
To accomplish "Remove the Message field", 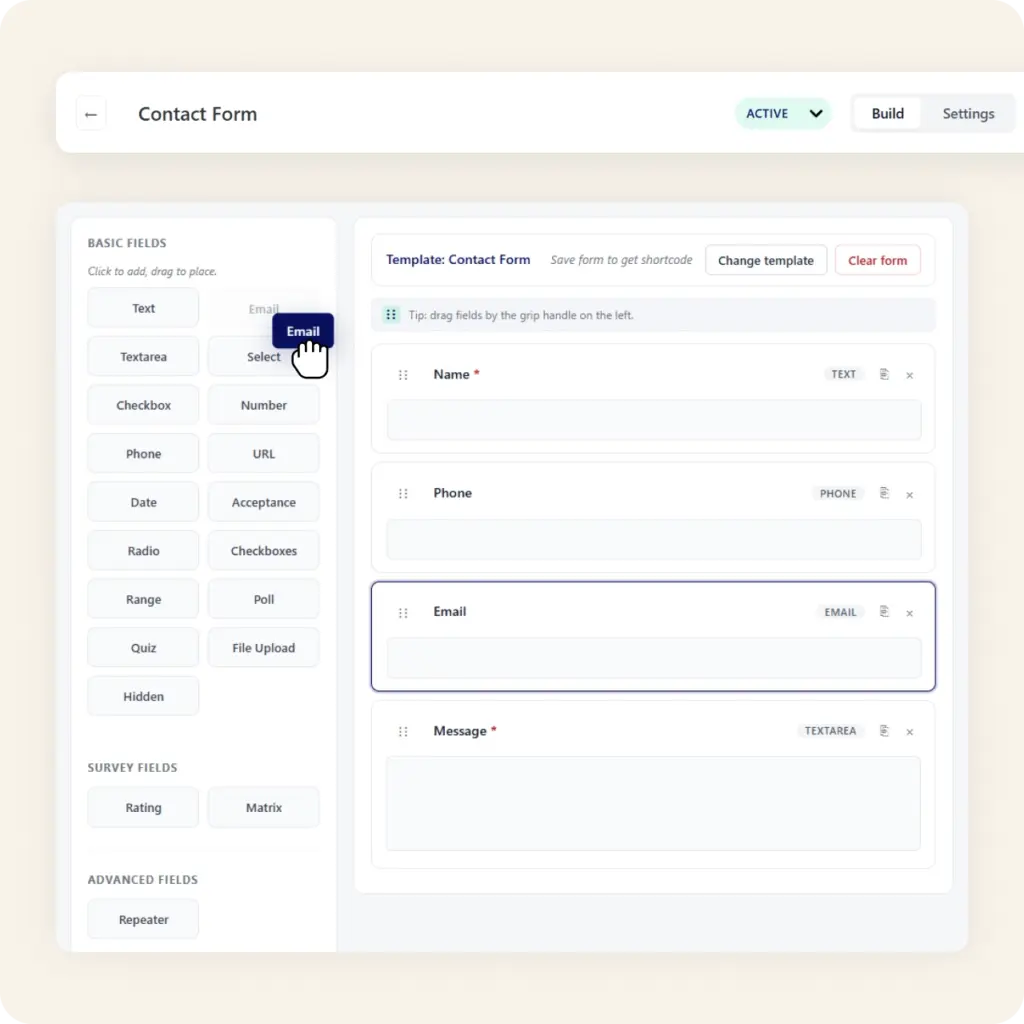I will (x=909, y=732).
